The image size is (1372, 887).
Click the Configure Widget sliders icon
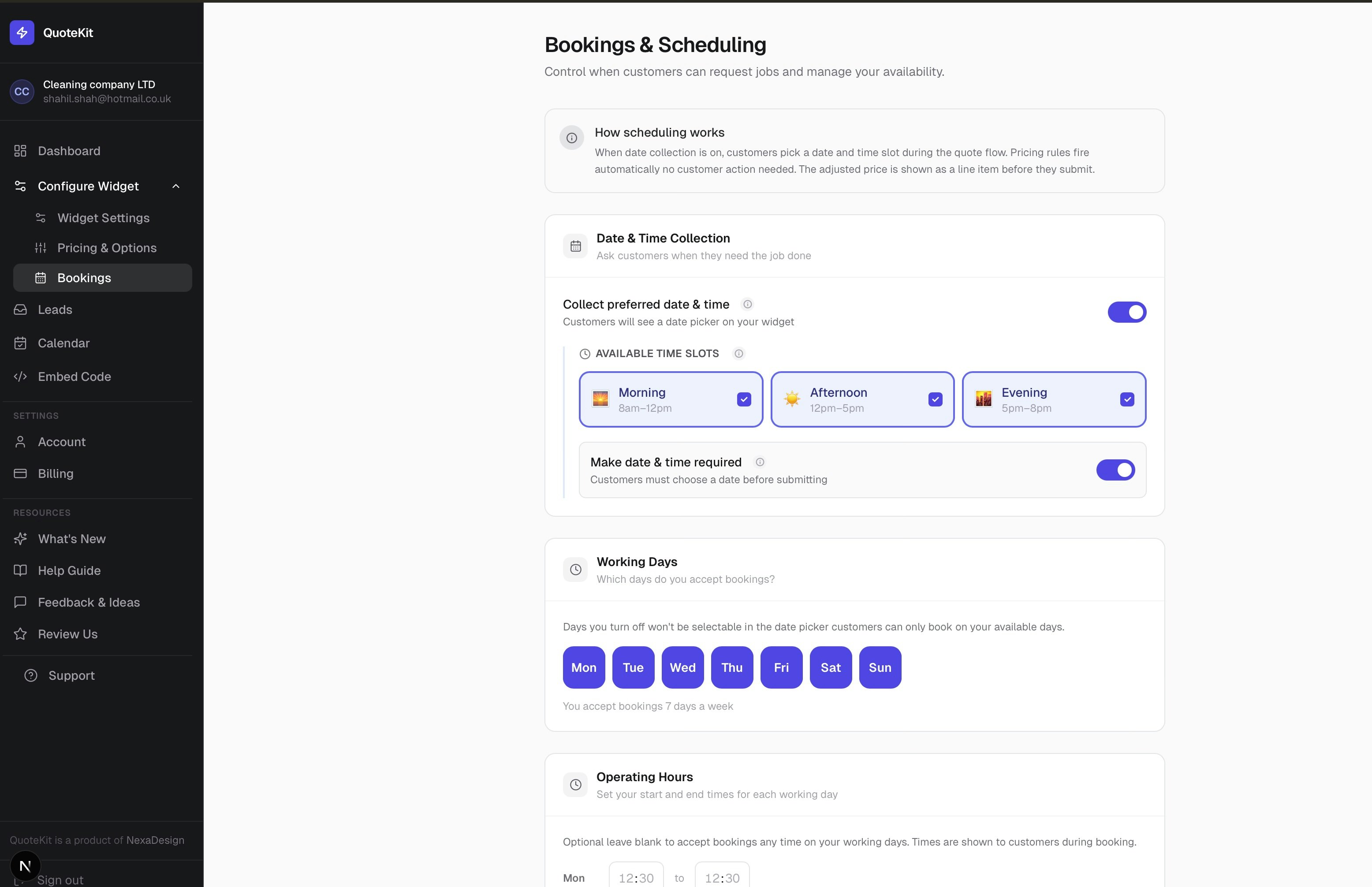point(20,186)
